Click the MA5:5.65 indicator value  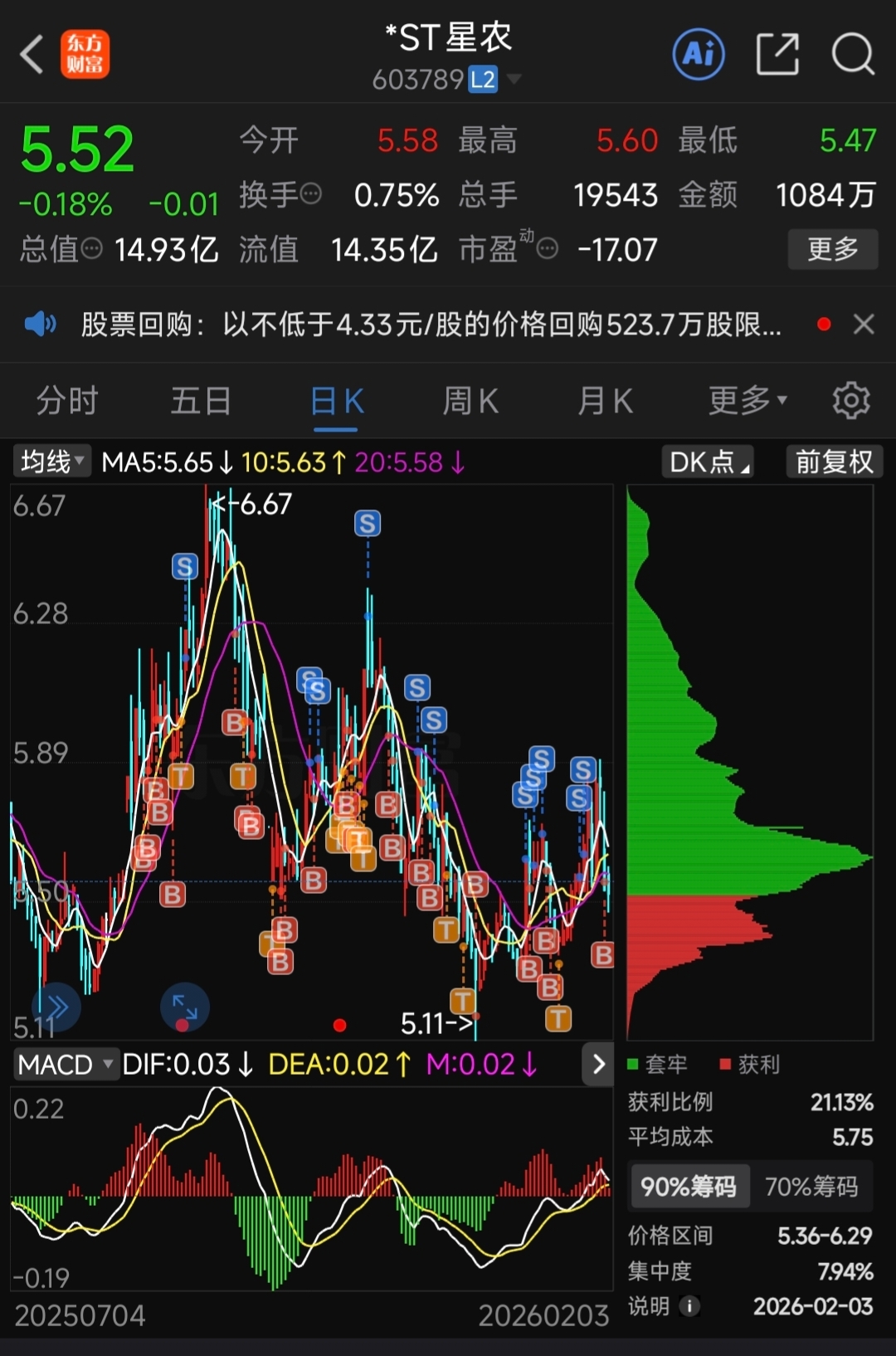pyautogui.click(x=167, y=461)
